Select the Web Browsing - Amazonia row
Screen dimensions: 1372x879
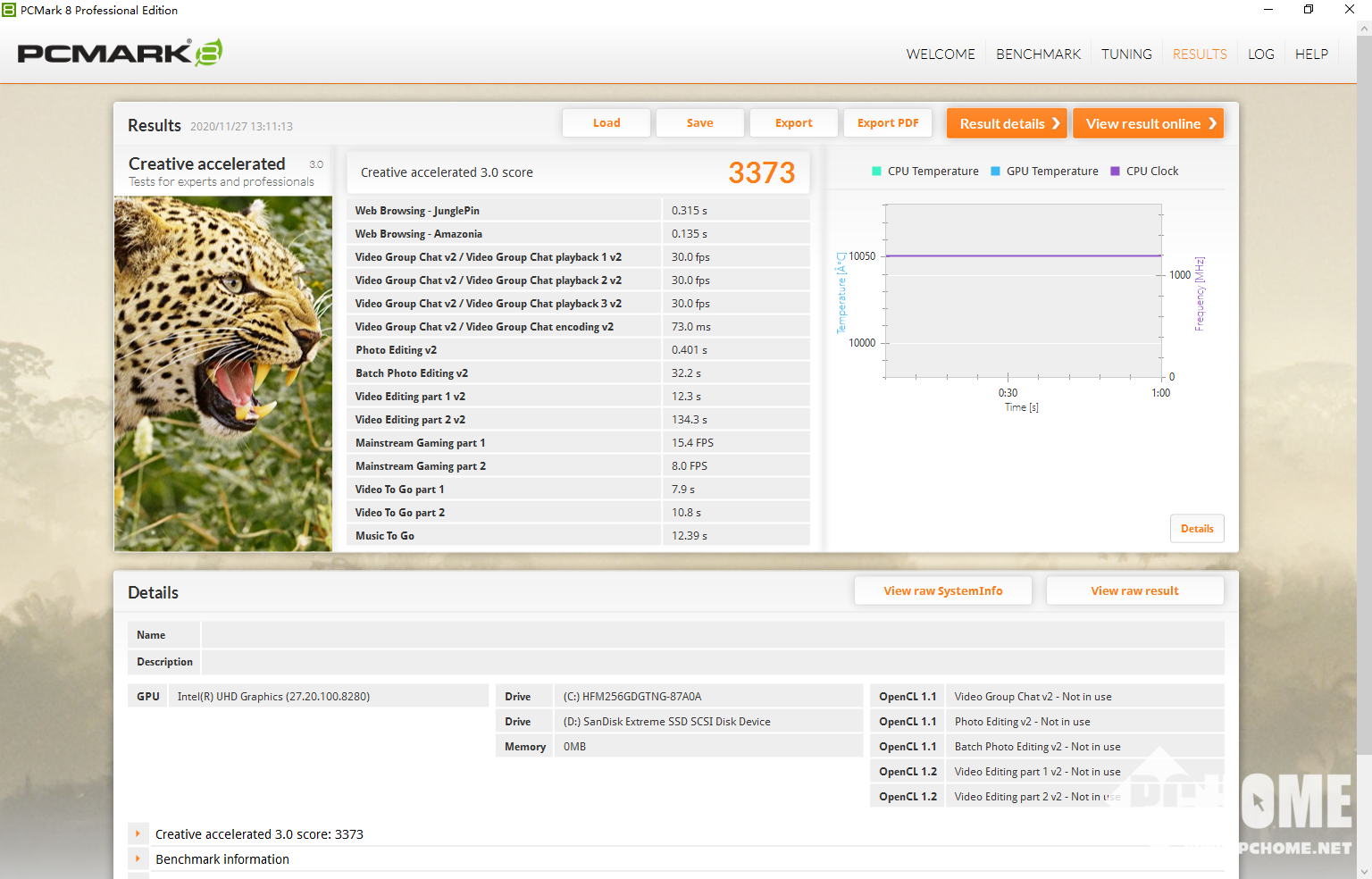pos(578,234)
